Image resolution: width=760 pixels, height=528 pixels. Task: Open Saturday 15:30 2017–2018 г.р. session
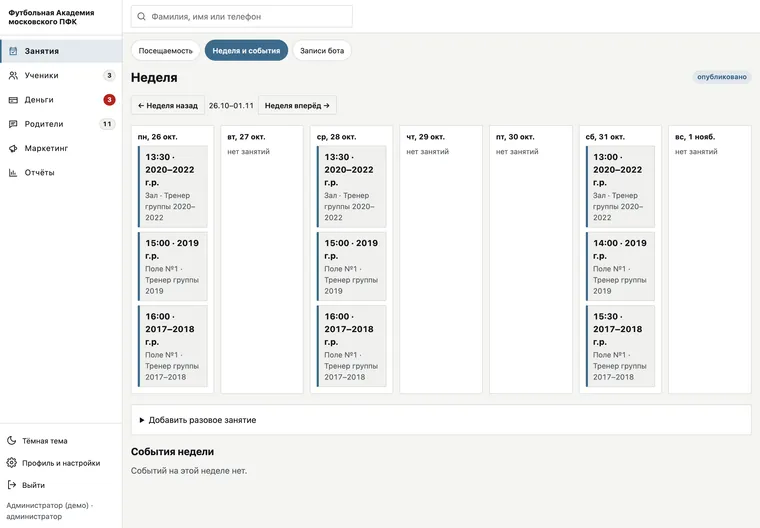(620, 346)
